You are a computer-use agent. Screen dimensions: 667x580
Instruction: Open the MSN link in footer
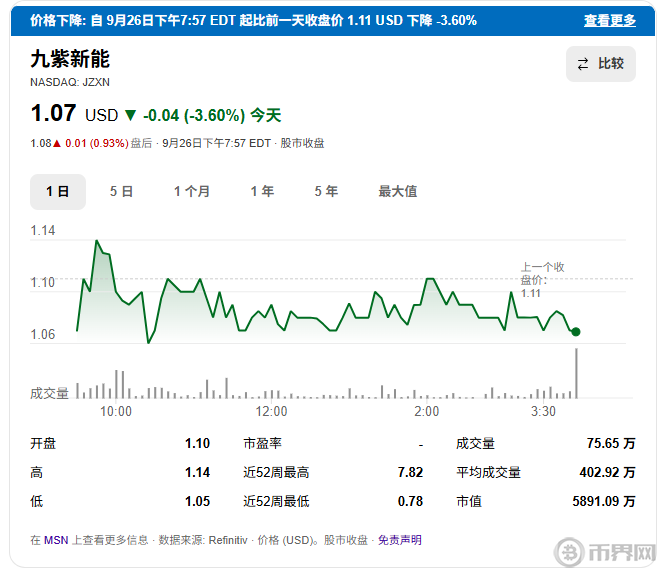[x=56, y=540]
